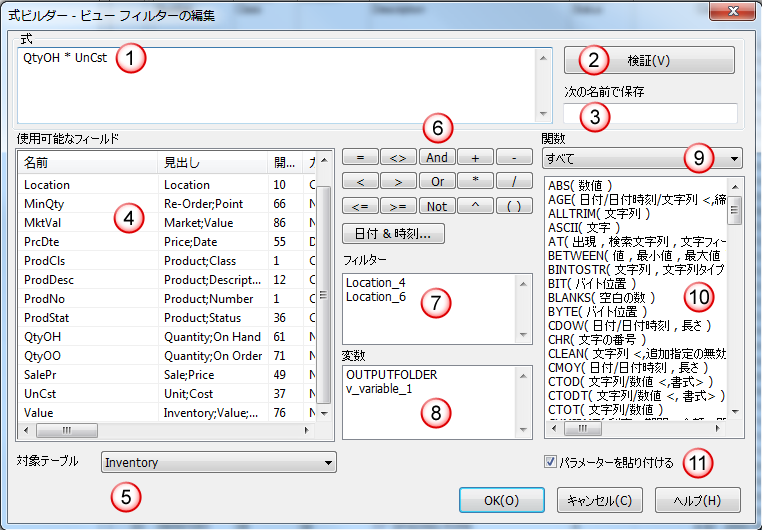Click the 次の名前で保存 text field
The image size is (762, 530).
[650, 114]
